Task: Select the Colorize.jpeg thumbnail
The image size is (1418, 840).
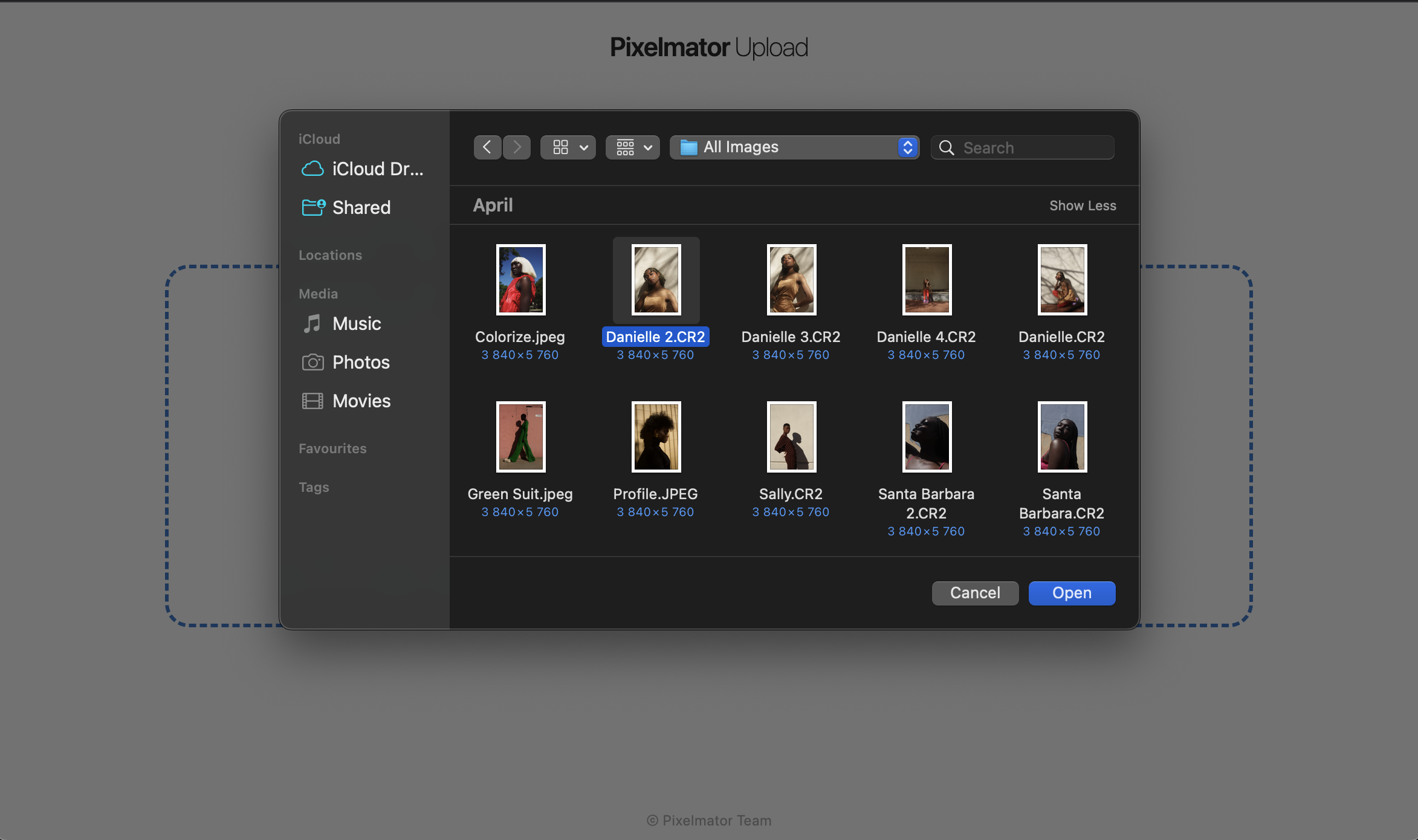Action: point(520,280)
